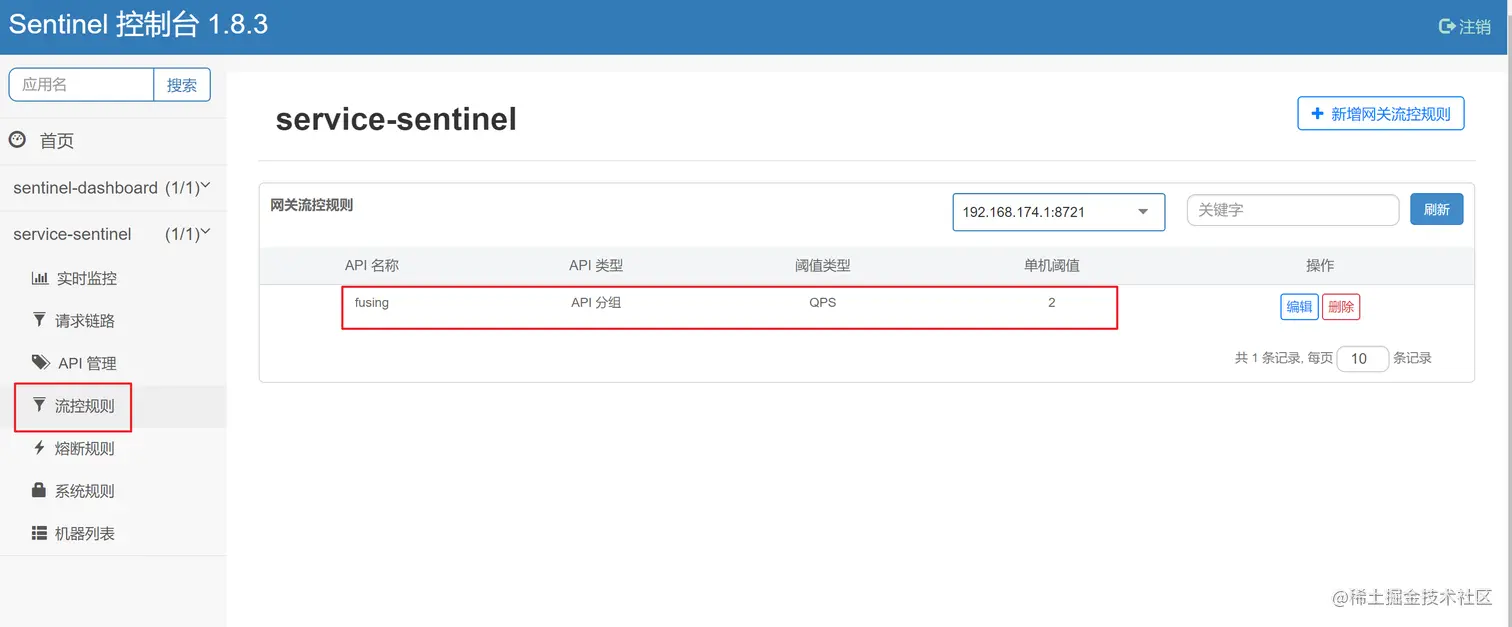
Task: Collapse the service-sentinel app chevron
Action: click(x=205, y=232)
